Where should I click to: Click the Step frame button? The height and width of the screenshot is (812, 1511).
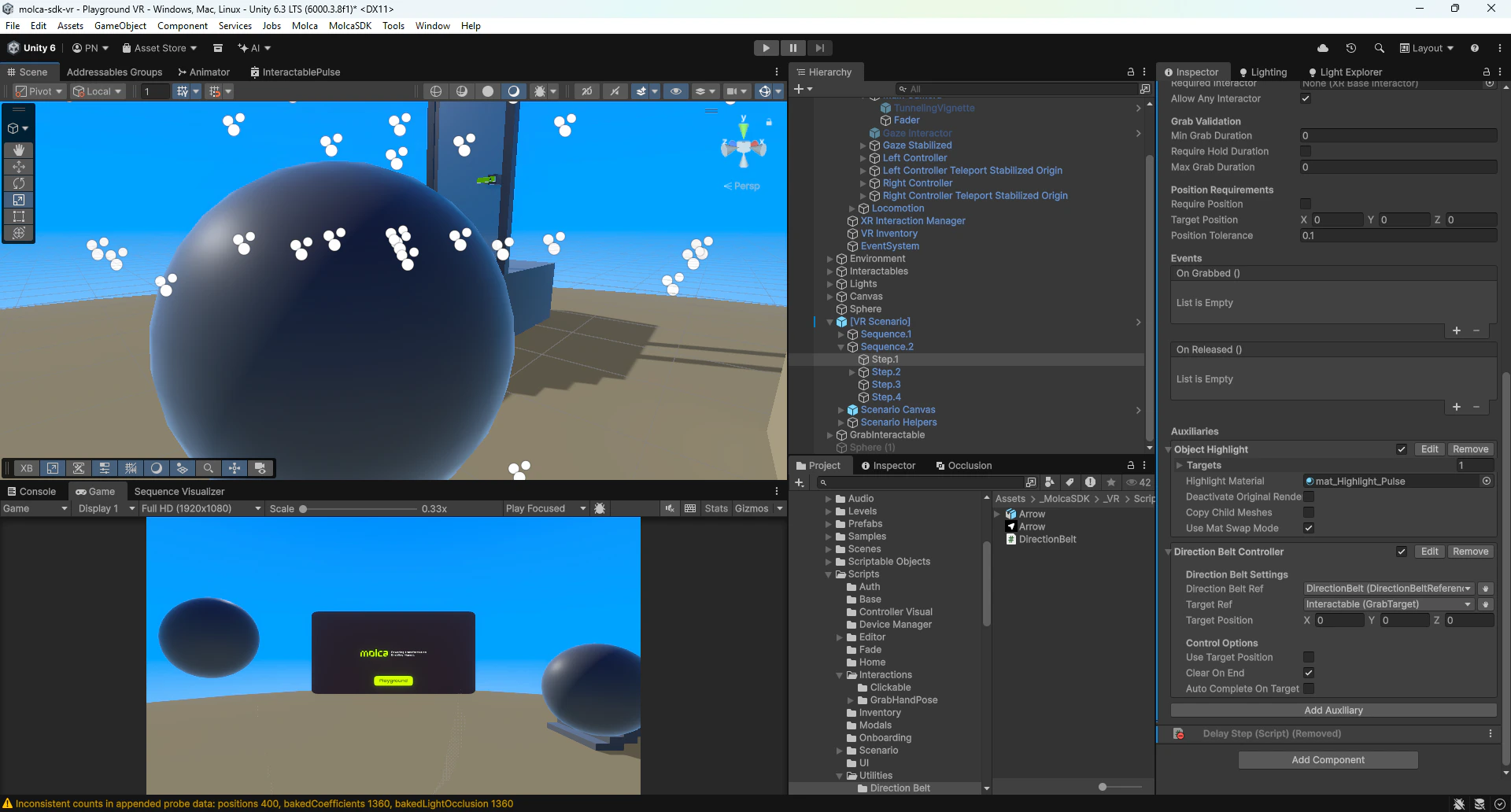click(819, 48)
